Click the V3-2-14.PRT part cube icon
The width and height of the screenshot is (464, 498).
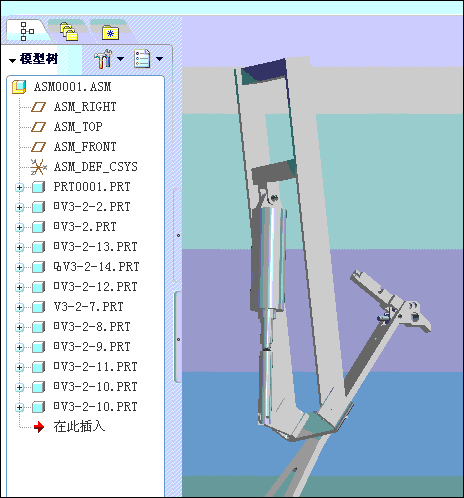coord(38,267)
